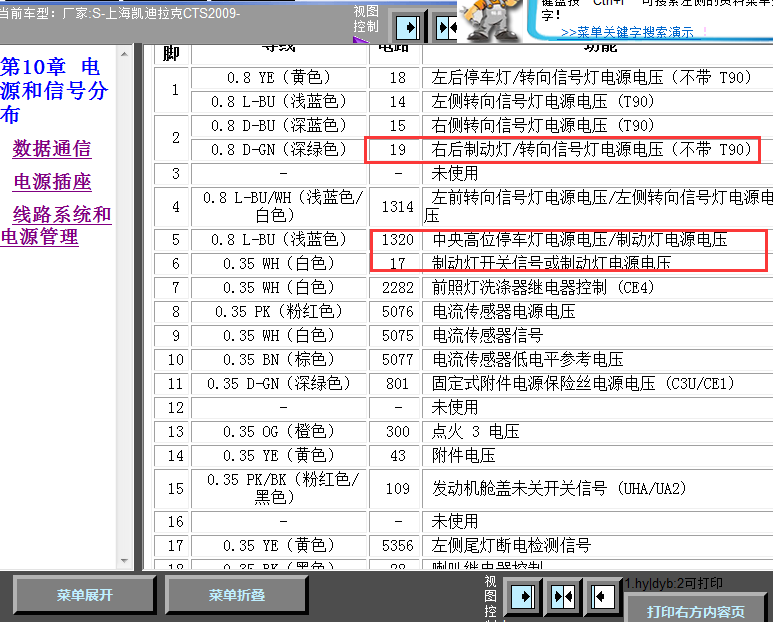
Task: Click the purple triangle under top 视图控制
Action: 360,40
